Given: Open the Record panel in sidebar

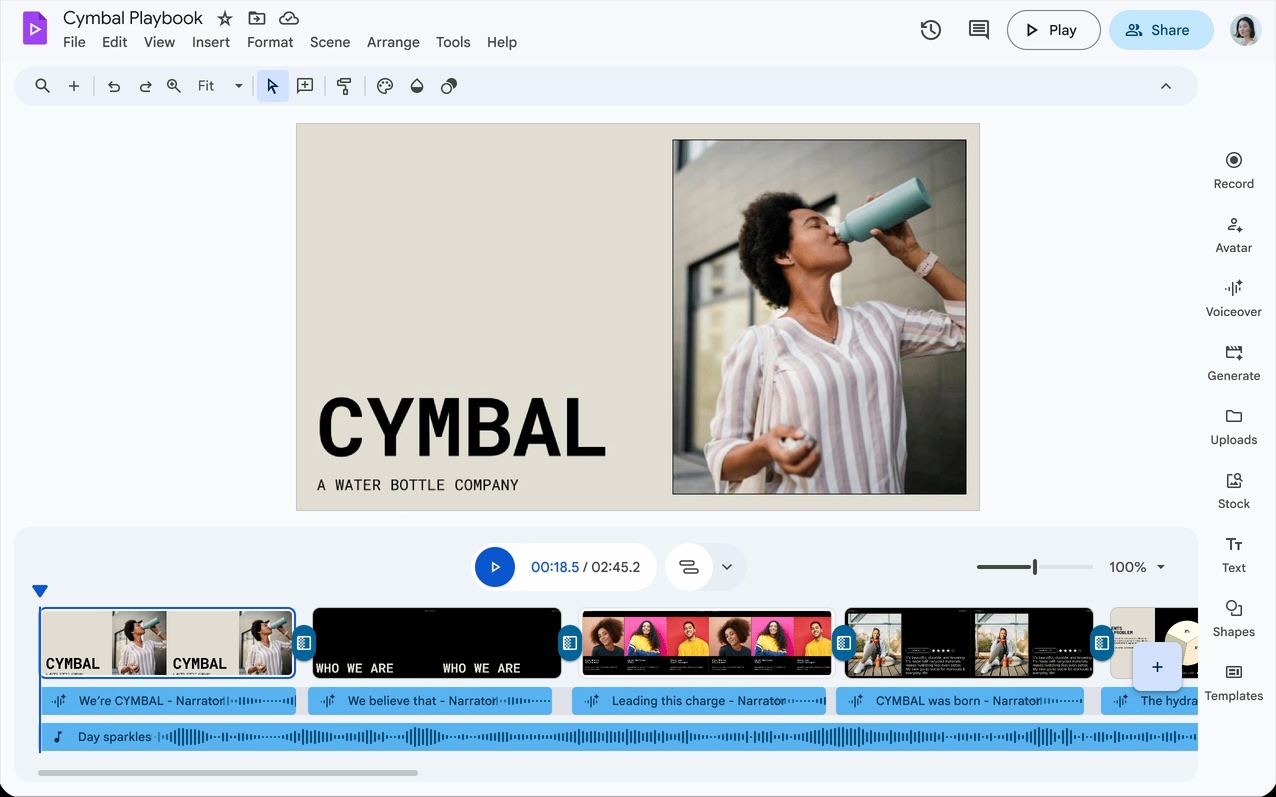Looking at the screenshot, I should (1233, 170).
